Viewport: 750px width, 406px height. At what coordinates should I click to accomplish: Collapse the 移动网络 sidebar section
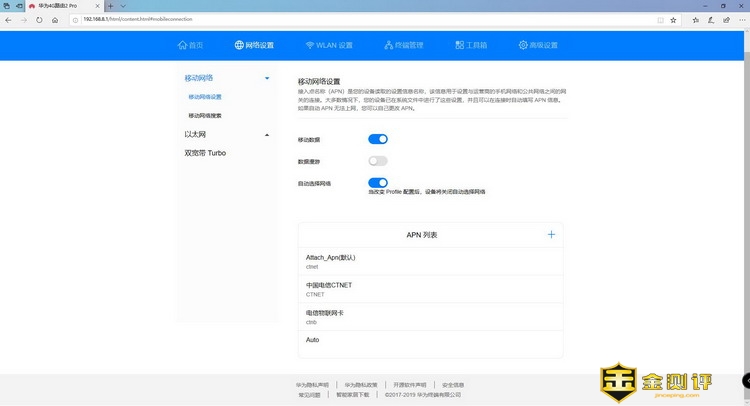point(266,78)
